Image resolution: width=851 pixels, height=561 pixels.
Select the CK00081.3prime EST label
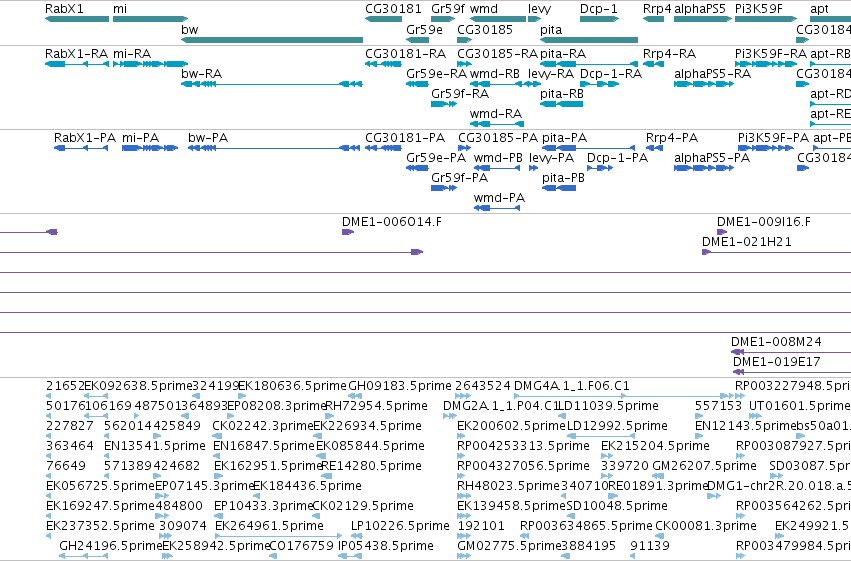click(x=706, y=526)
